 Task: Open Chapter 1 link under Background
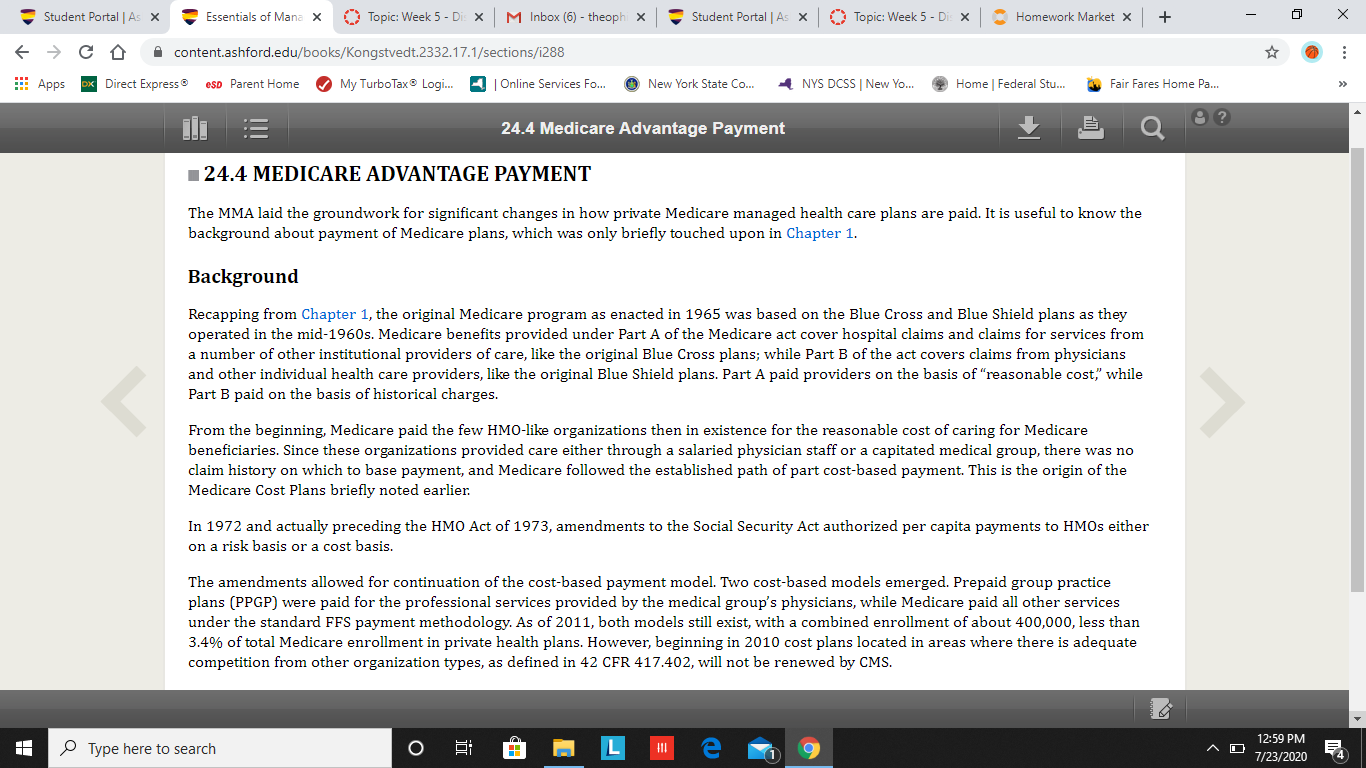click(335, 314)
